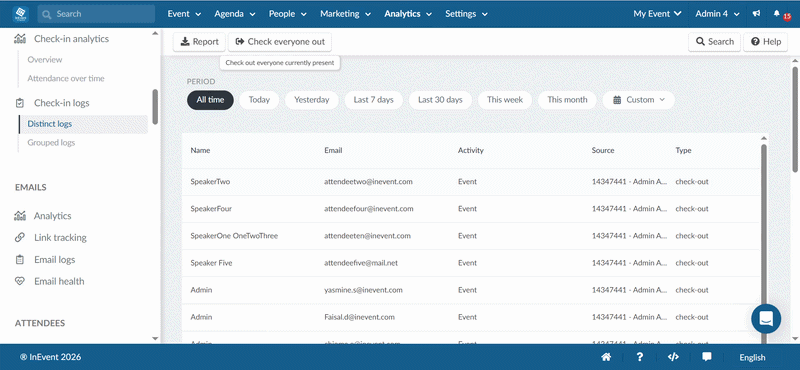Select the This week filter

click(x=505, y=100)
